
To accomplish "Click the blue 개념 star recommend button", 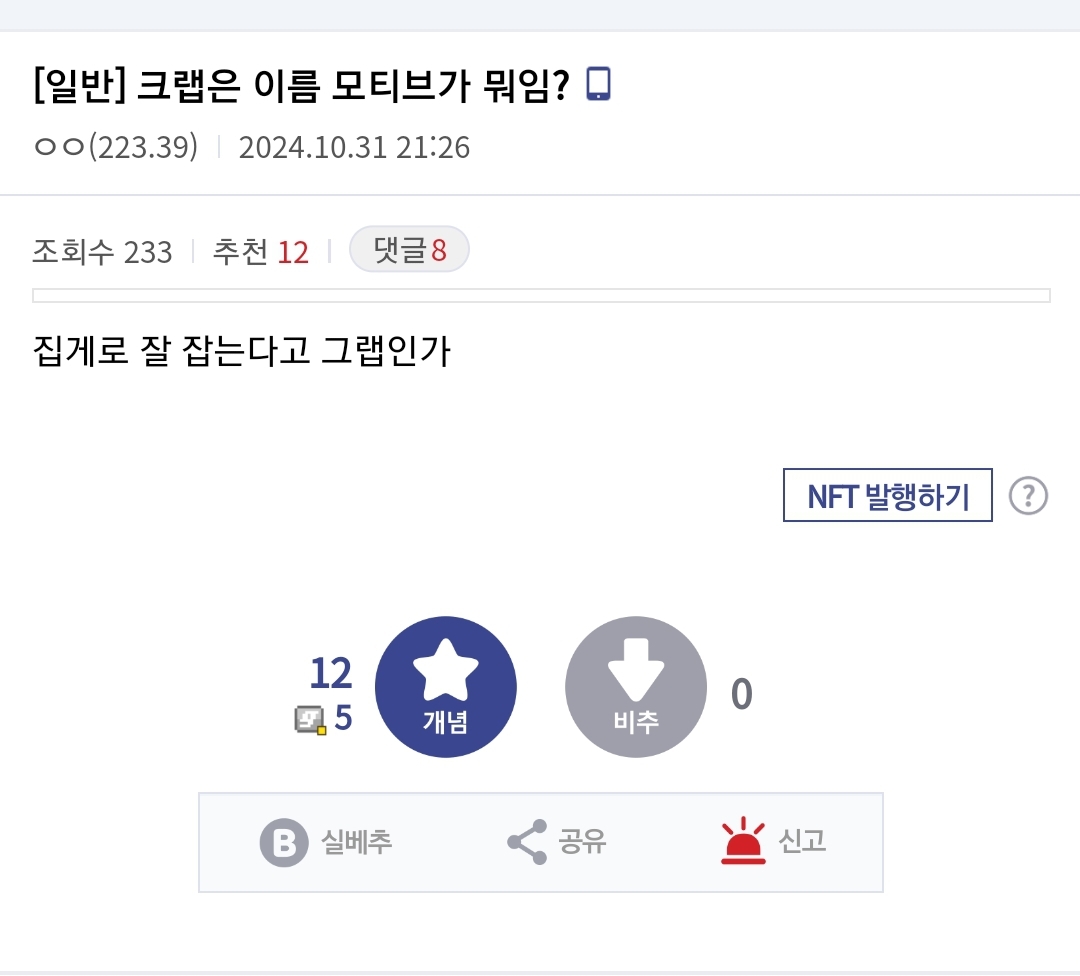I will [x=446, y=687].
